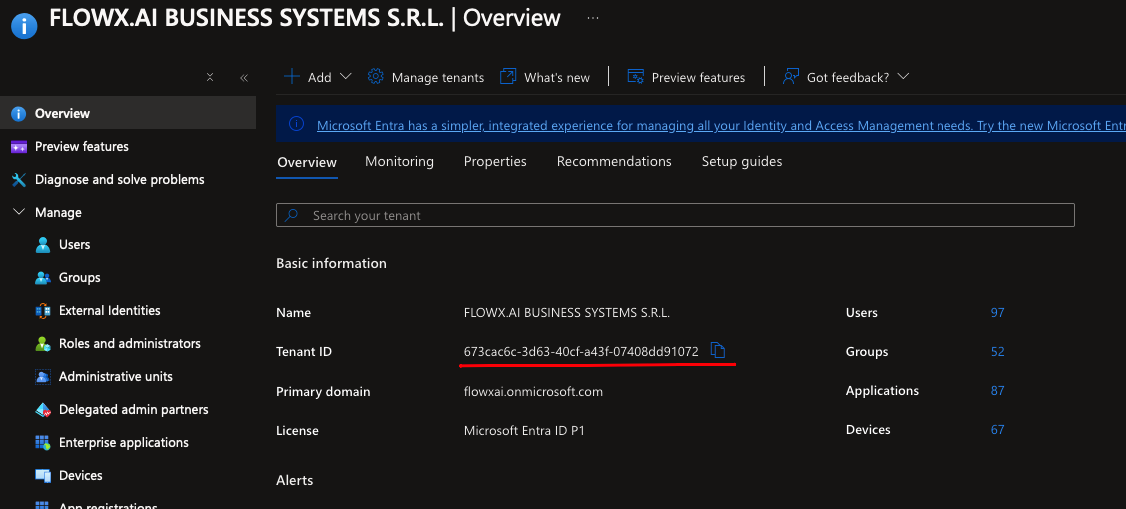The height and width of the screenshot is (509, 1126).
Task: Open the Add dropdown arrow
Action: [345, 76]
